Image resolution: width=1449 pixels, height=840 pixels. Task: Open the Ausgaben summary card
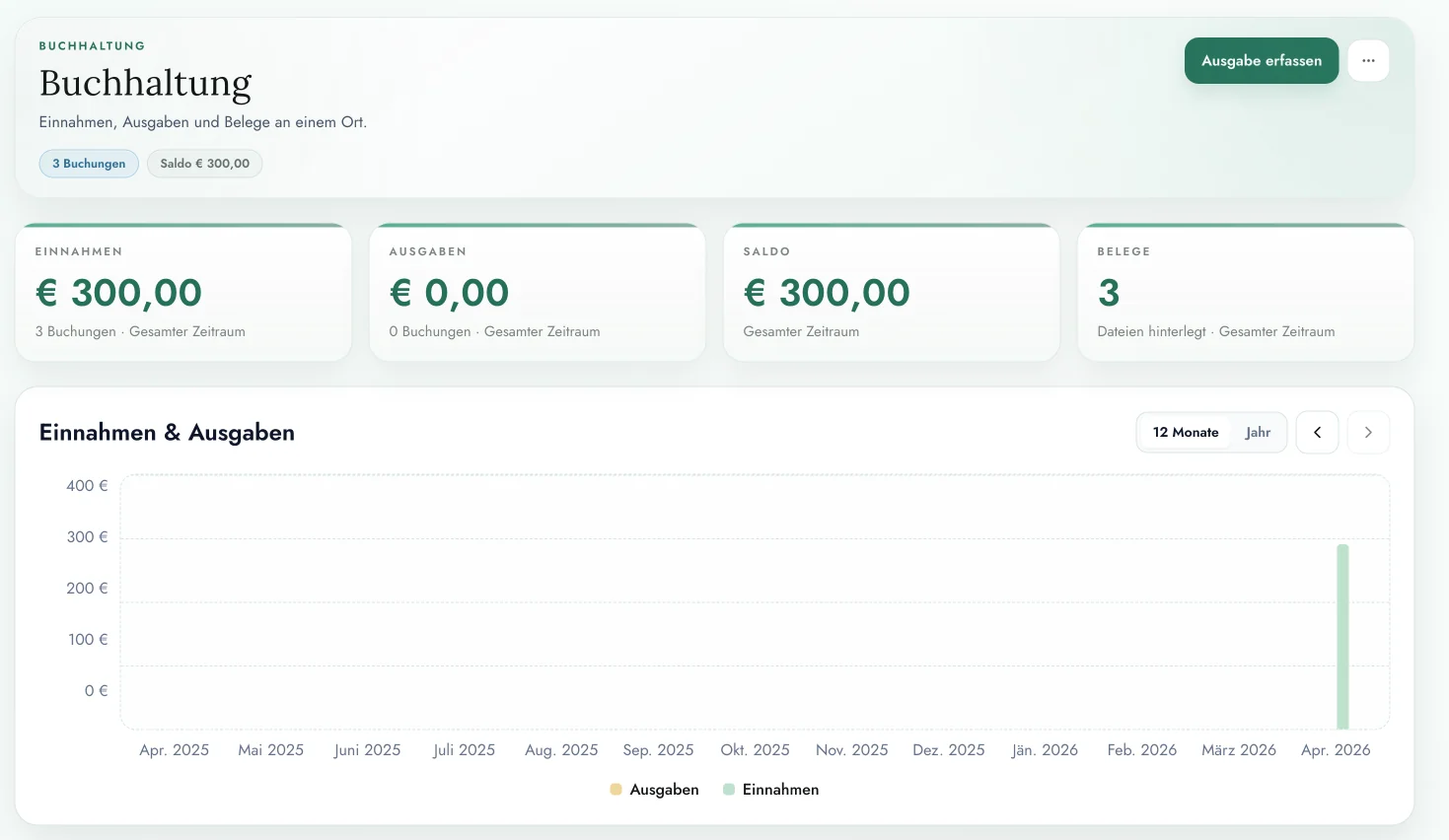538,293
